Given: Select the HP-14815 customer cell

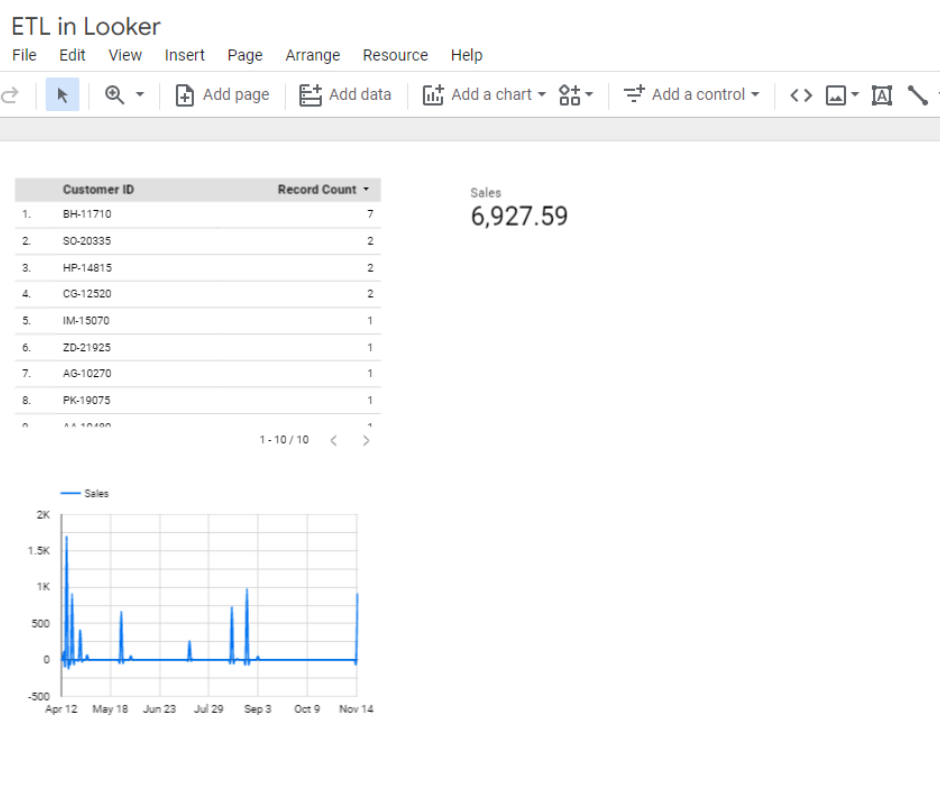Looking at the screenshot, I should point(88,268).
